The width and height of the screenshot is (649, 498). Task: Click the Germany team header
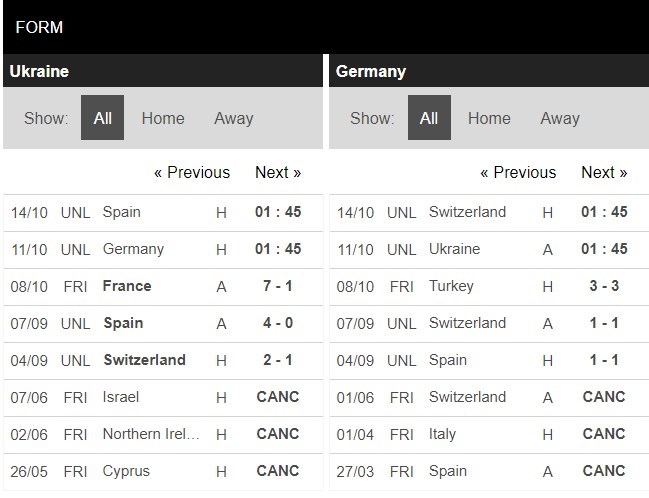(x=371, y=71)
